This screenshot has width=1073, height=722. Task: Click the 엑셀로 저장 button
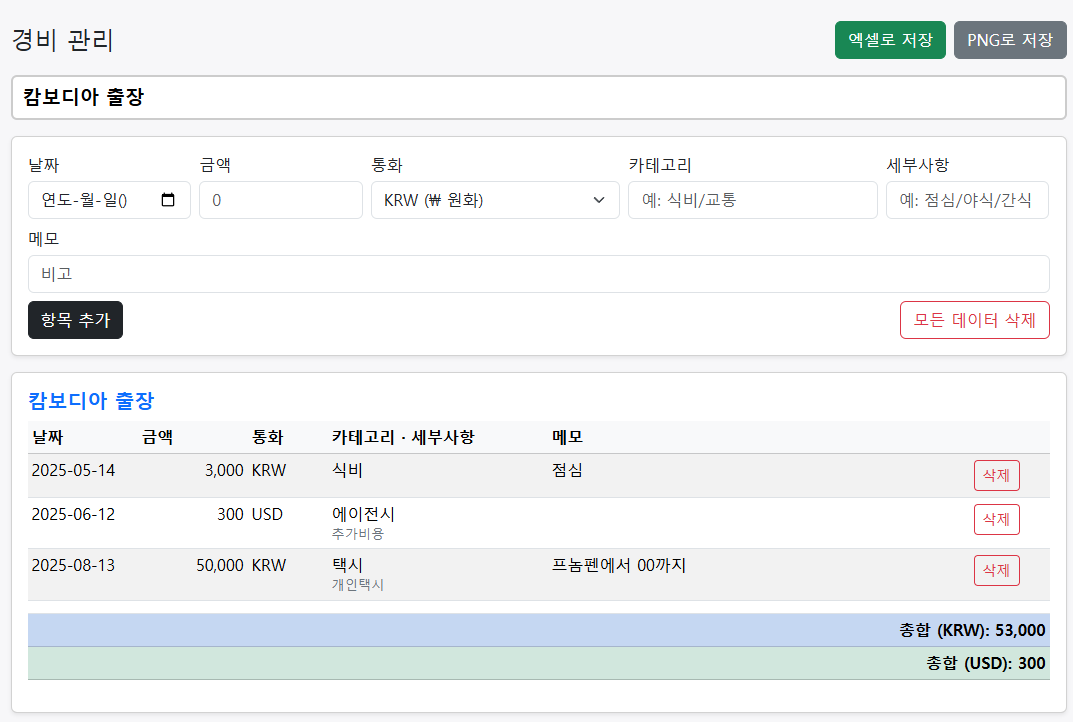click(889, 40)
